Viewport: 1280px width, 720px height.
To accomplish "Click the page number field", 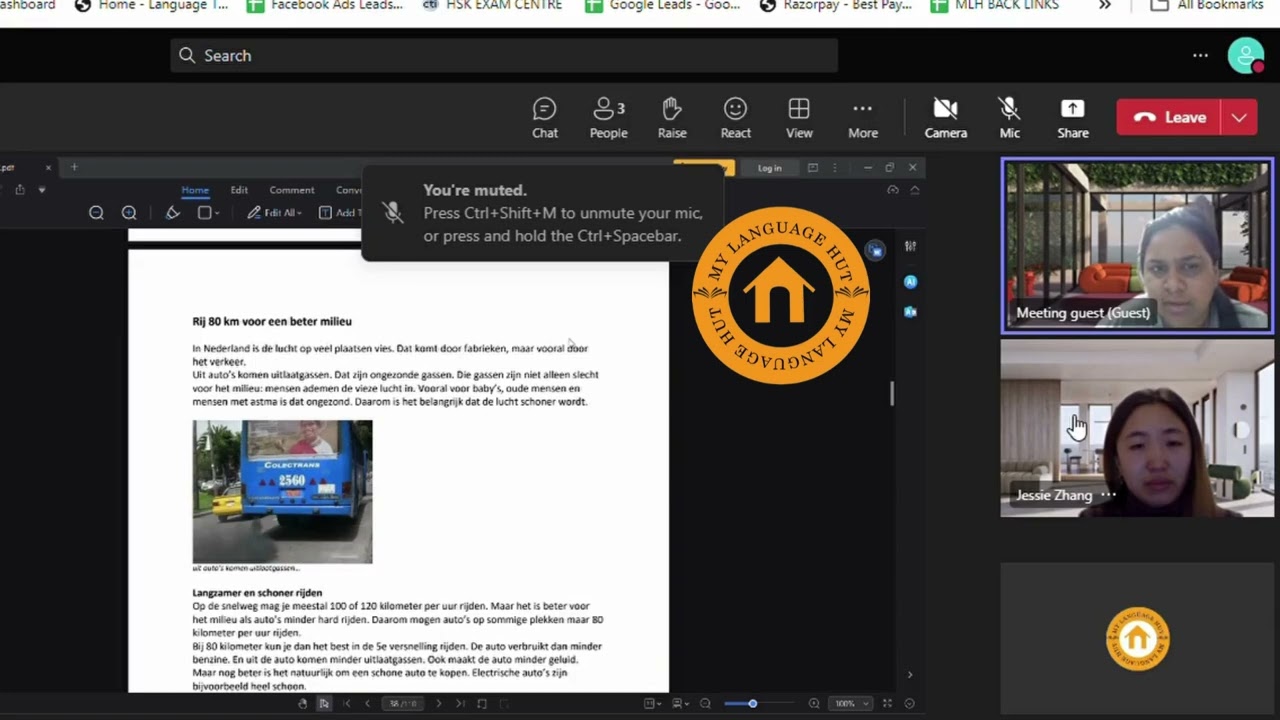I will 403,704.
